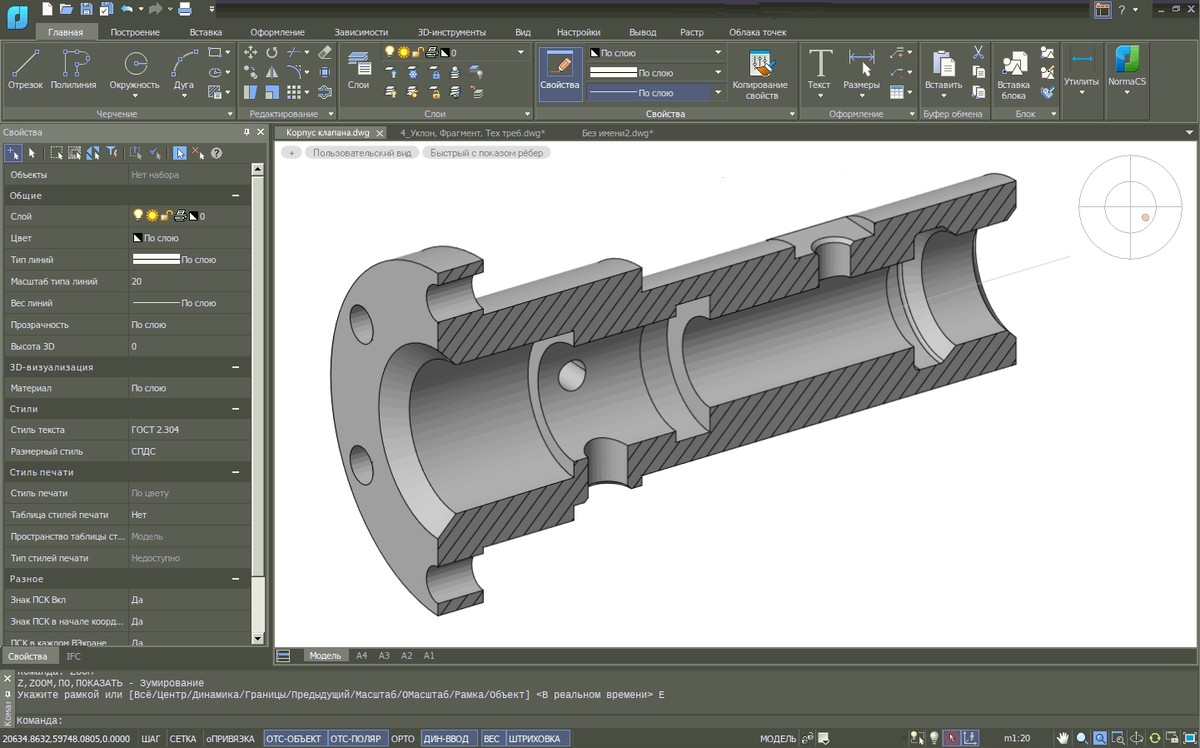Click the Pan hand icon in status bar
1200x748 pixels.
[x=1064, y=739]
